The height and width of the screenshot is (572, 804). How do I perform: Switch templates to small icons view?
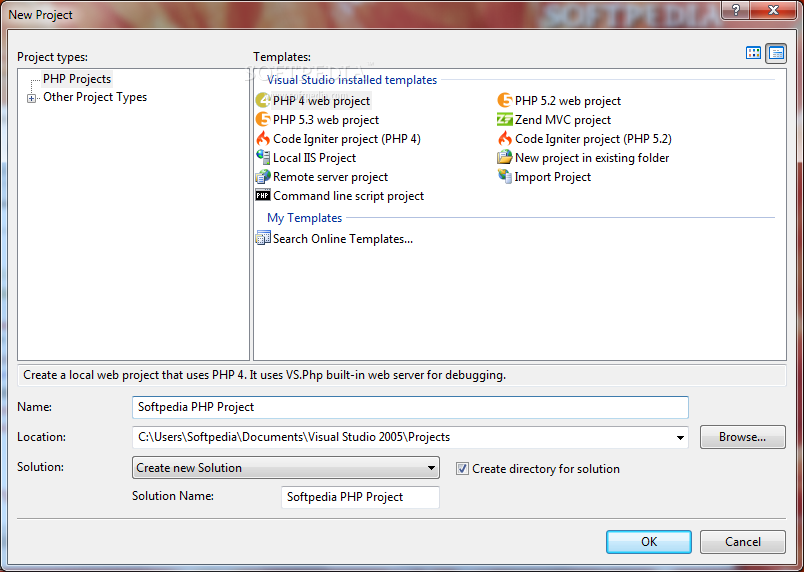776,53
